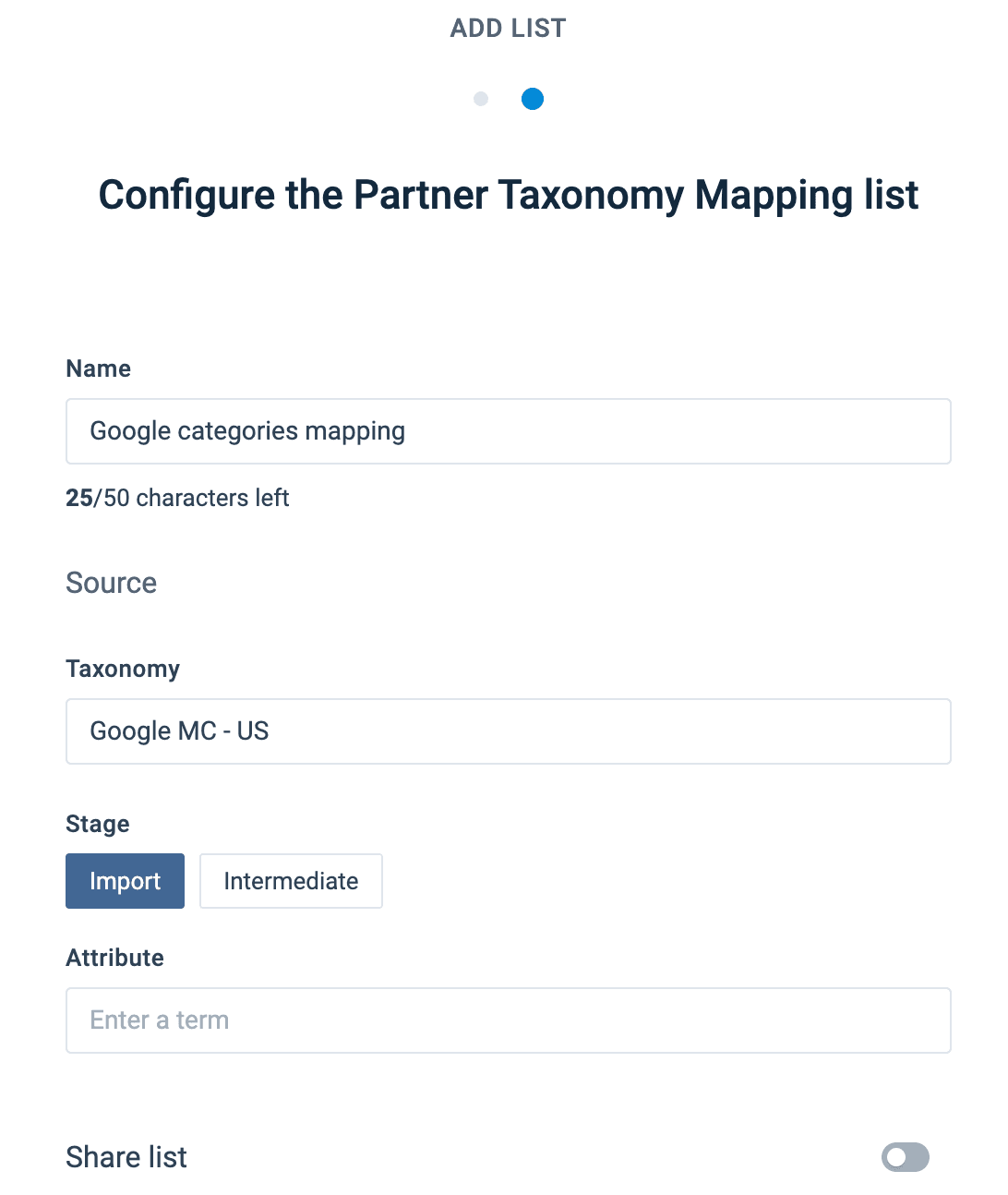Click the Attribute field label
This screenshot has height=1195, width=1008.
pyautogui.click(x=115, y=958)
